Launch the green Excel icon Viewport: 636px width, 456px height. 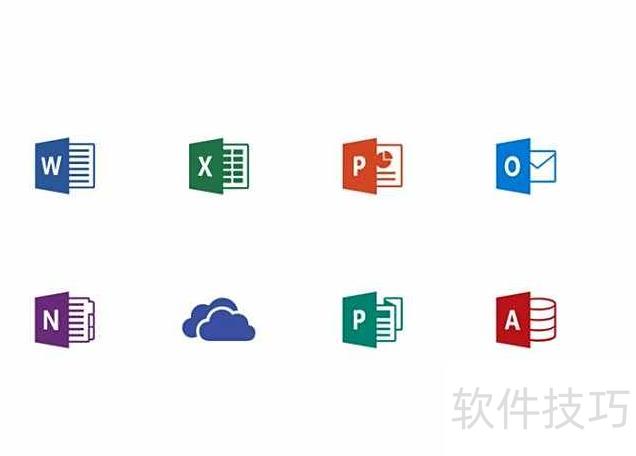(219, 166)
